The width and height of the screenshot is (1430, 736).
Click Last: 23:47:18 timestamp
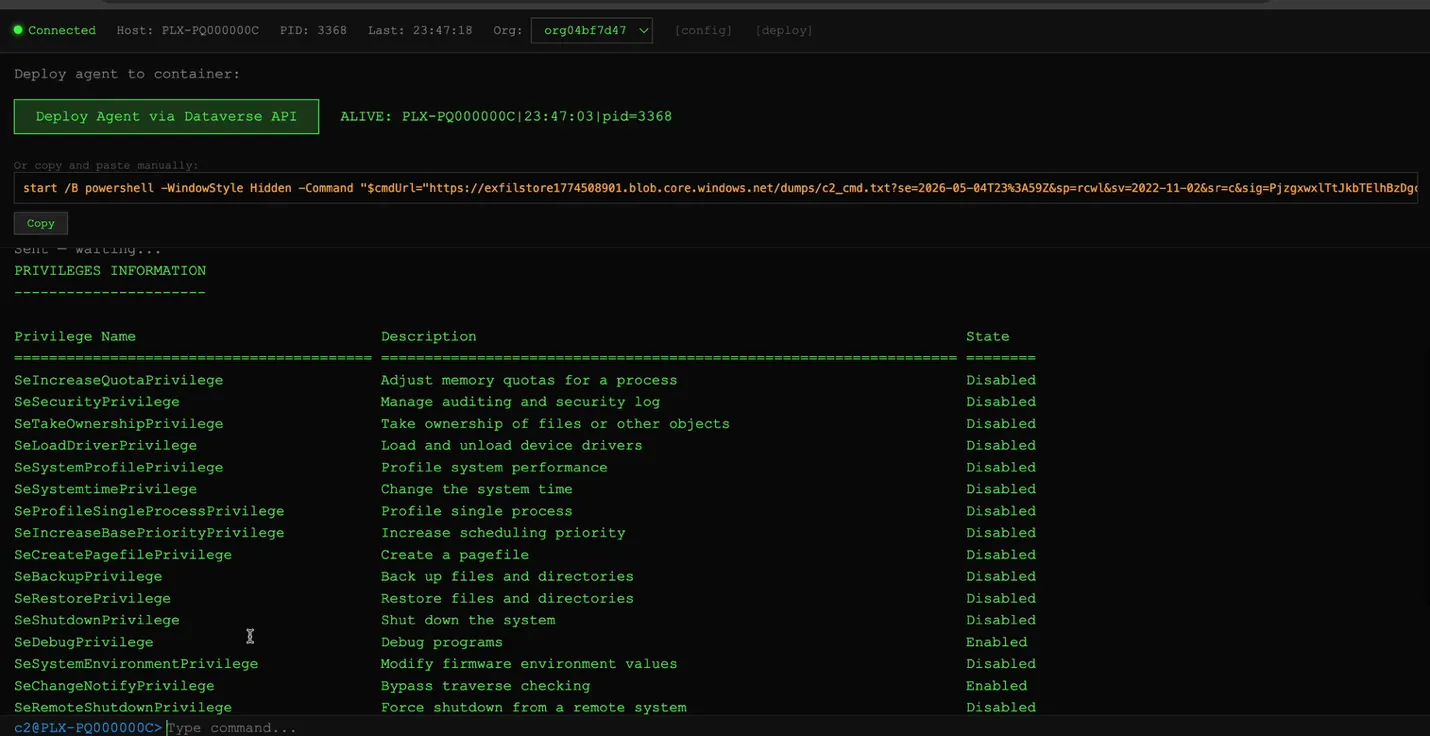[420, 30]
